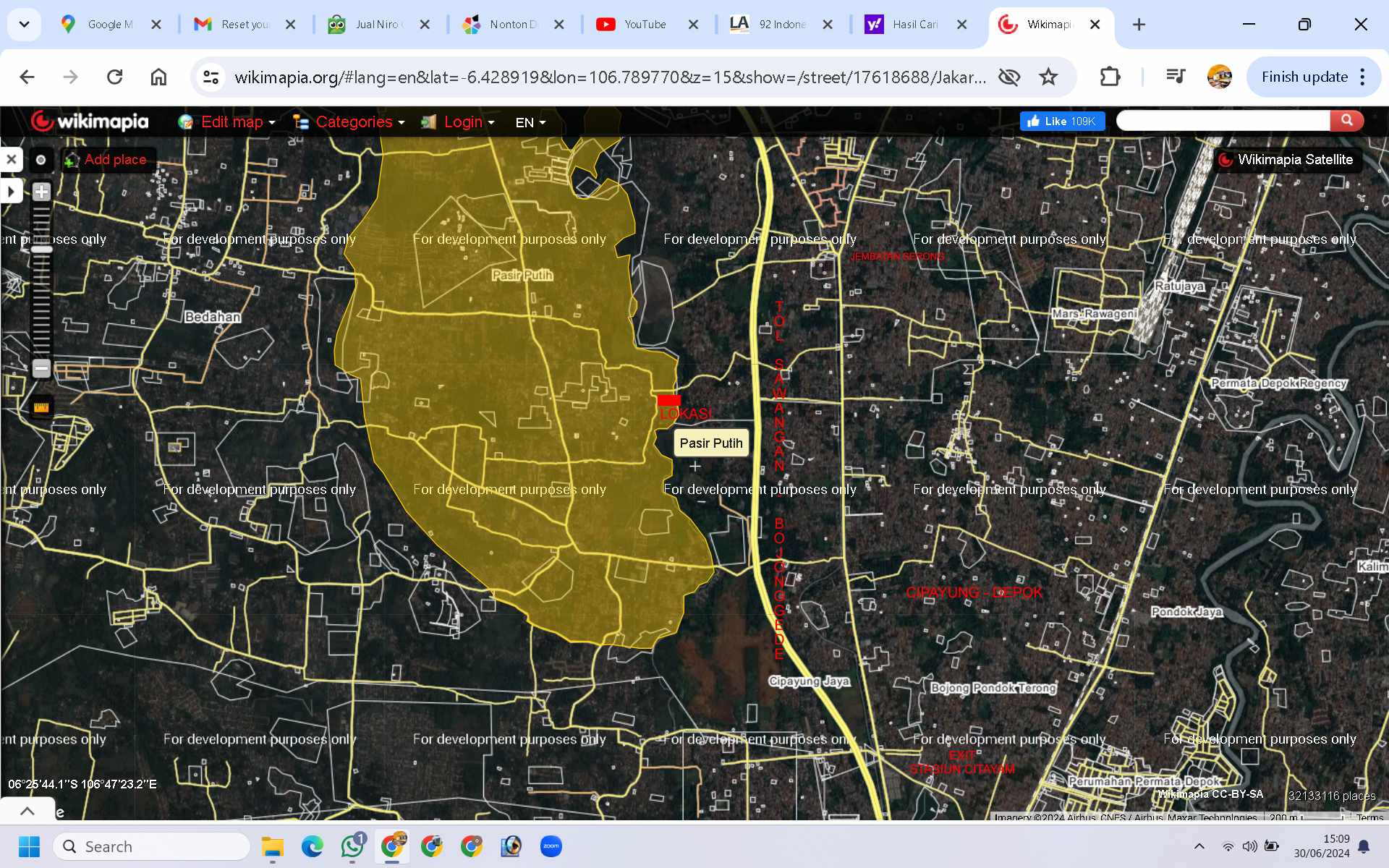Image resolution: width=1389 pixels, height=868 pixels.
Task: Click the Wikimapia search magnifier button
Action: (1346, 121)
